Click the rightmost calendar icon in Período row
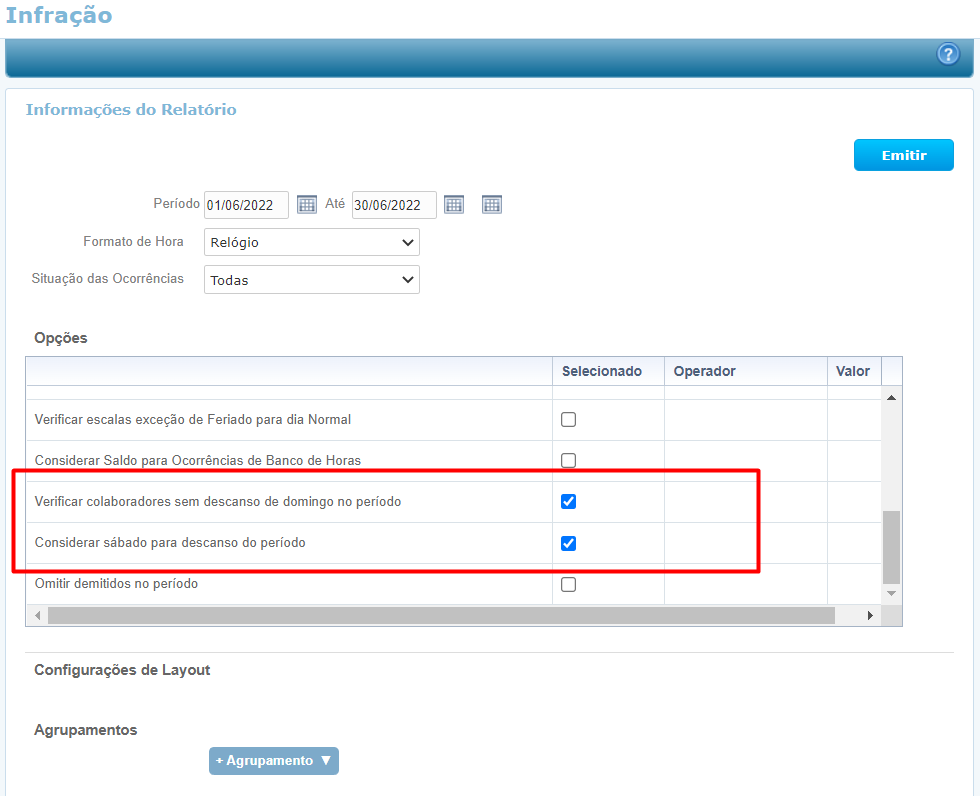 click(491, 205)
